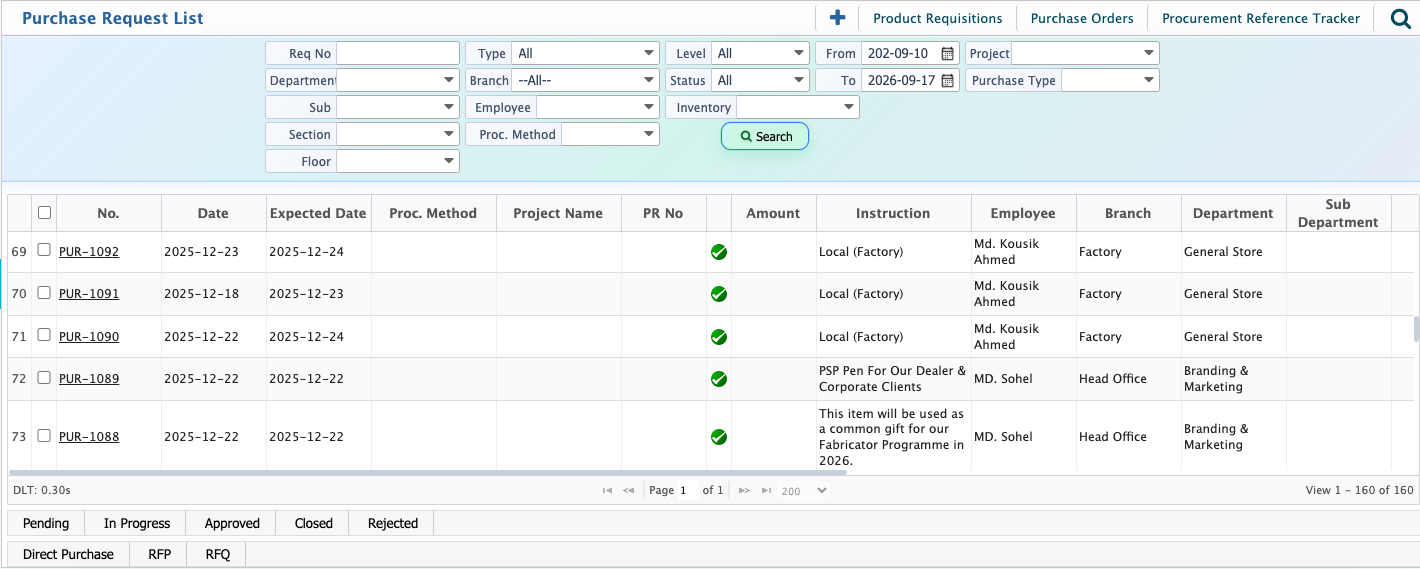Click green check status icon for PUR-1089
This screenshot has height=569, width=1420.
(x=718, y=379)
